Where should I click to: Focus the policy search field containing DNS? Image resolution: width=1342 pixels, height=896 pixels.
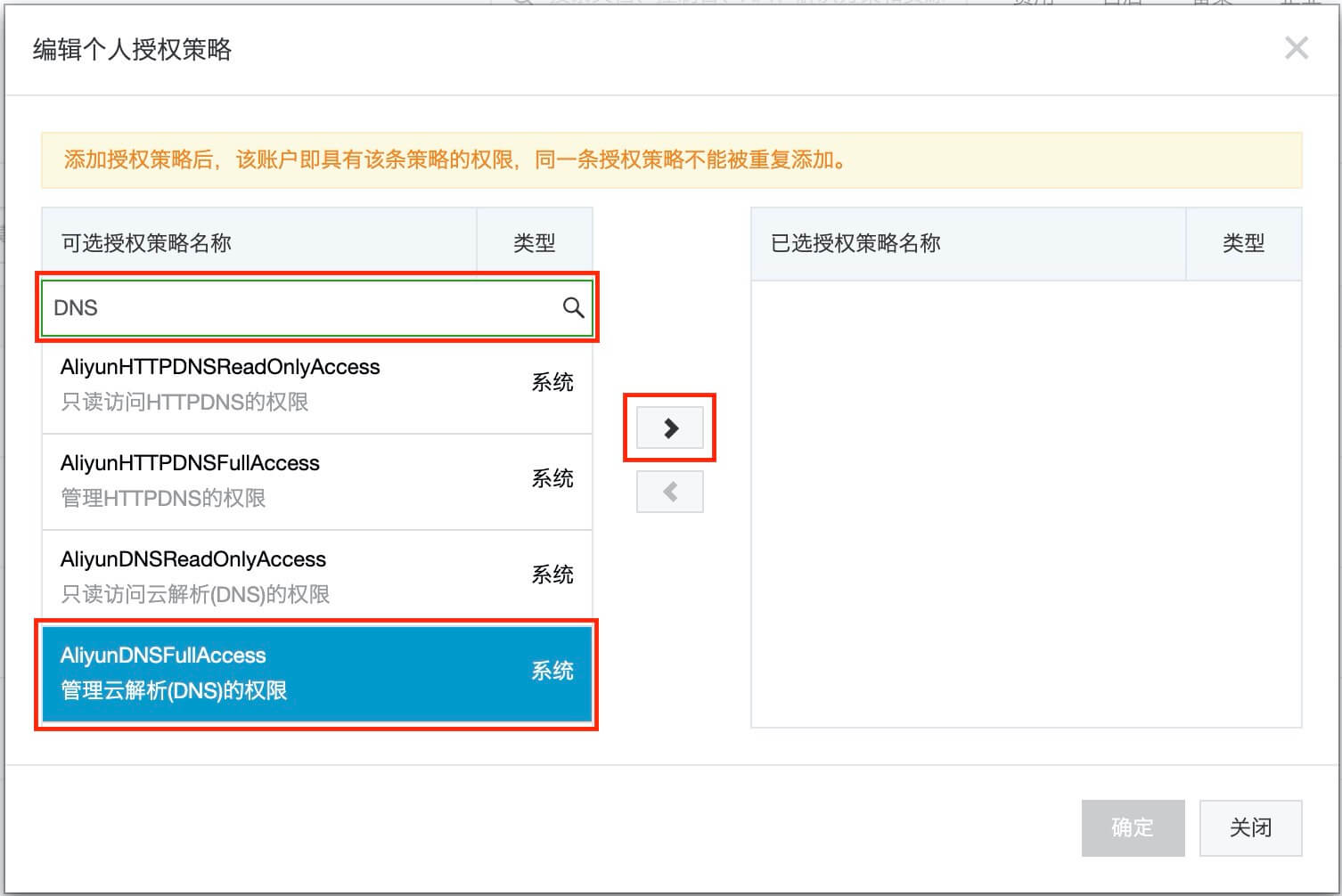click(x=317, y=308)
